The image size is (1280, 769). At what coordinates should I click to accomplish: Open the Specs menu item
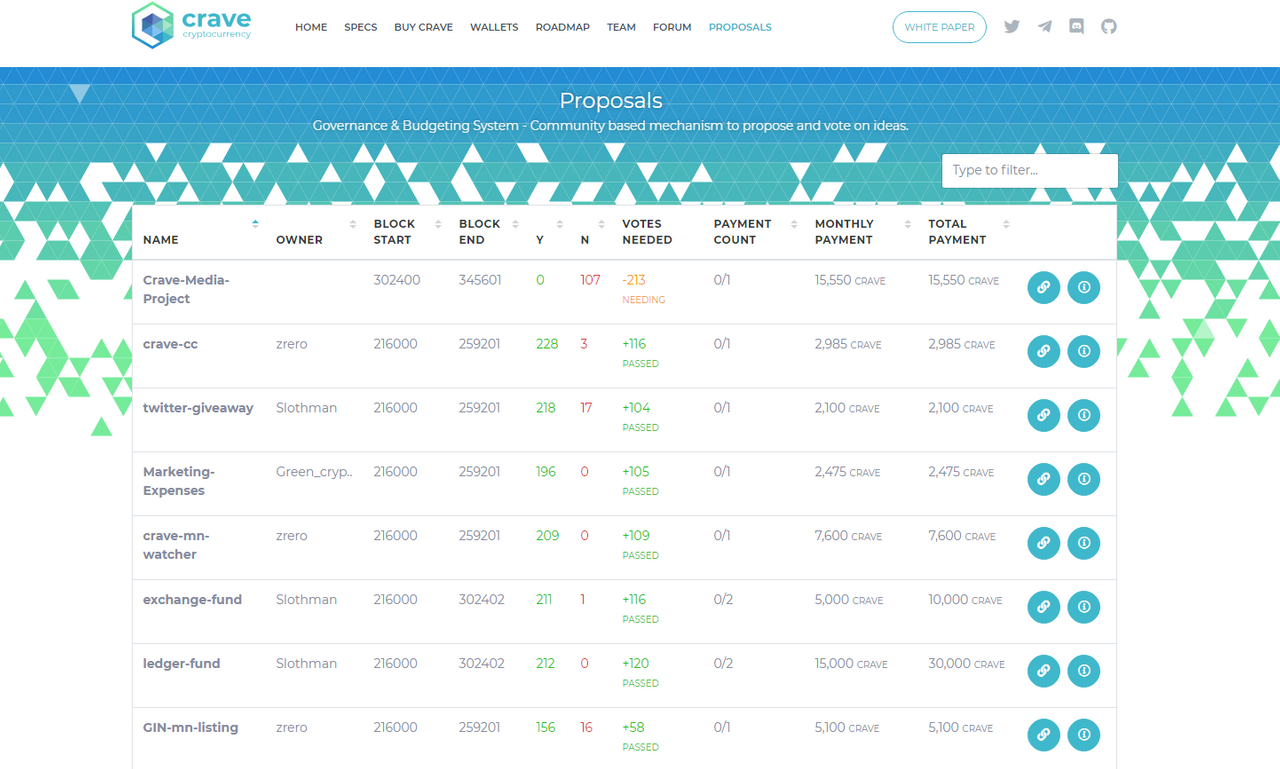[x=361, y=27]
